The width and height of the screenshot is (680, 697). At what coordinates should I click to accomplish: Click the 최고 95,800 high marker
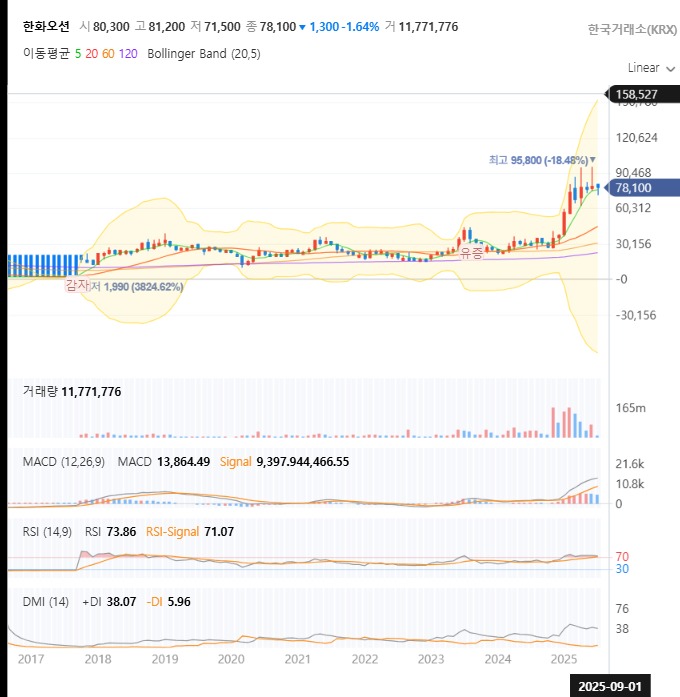click(542, 160)
